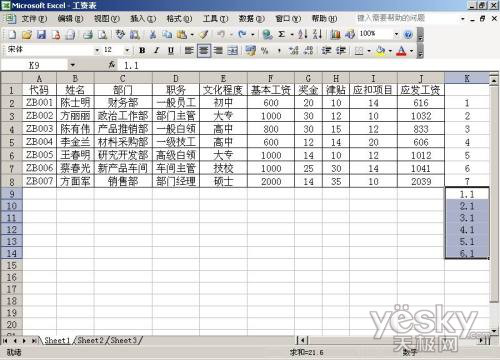Click the Insert Hyperlink globe icon

coord(267,34)
